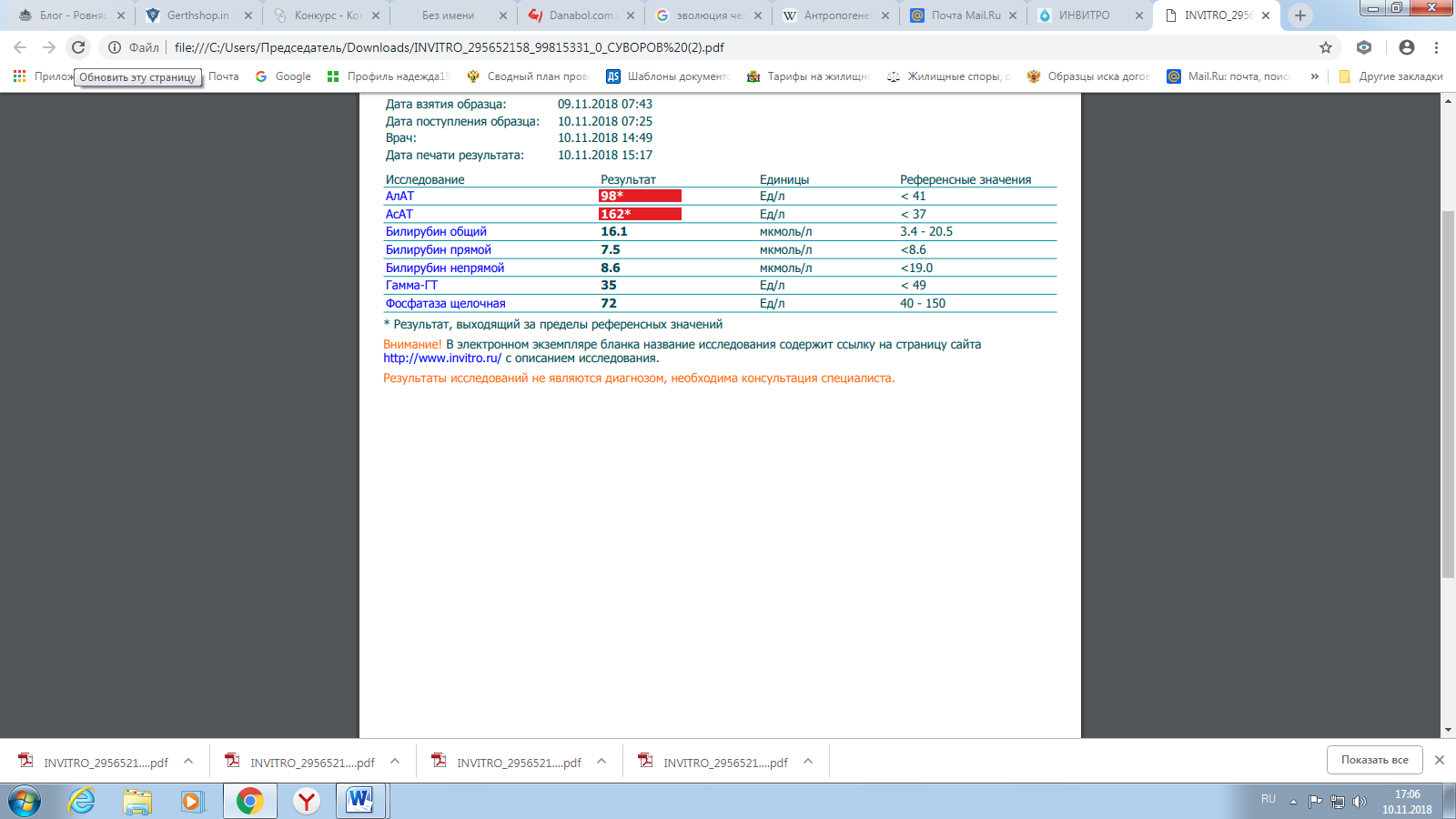Open a new browser tab

point(1300,15)
